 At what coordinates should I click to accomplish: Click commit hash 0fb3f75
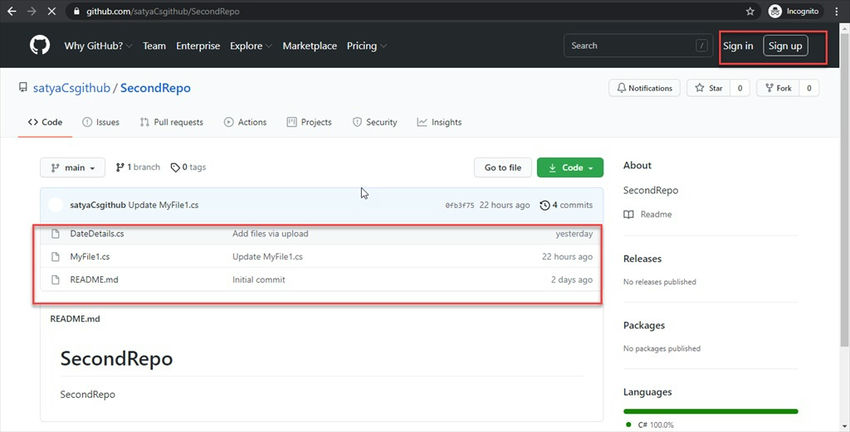tap(460, 205)
